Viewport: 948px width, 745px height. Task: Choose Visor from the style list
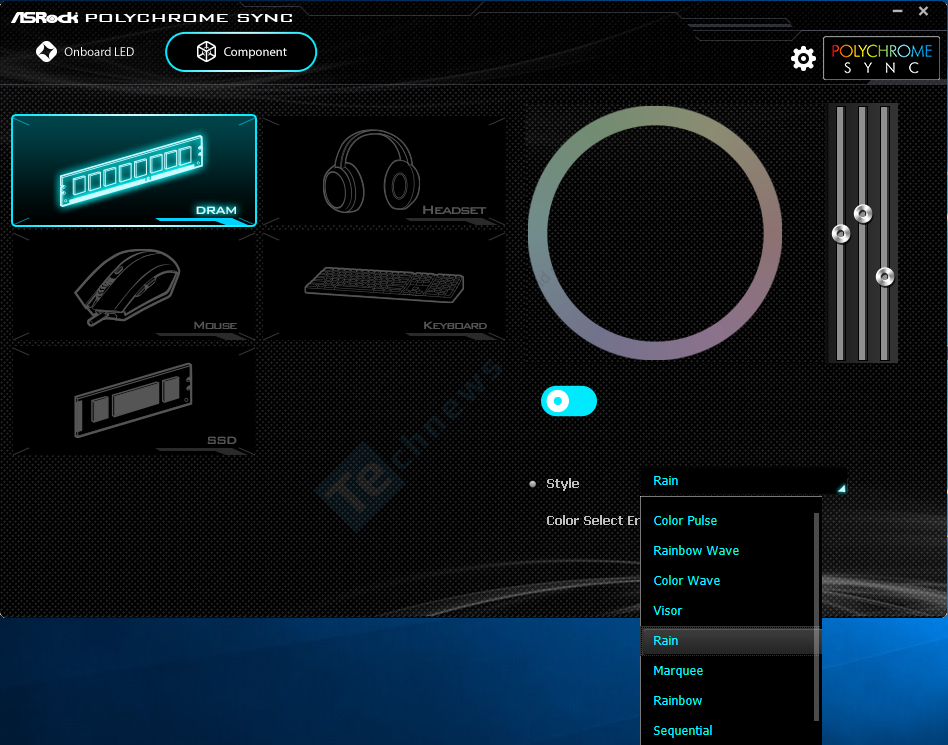pyautogui.click(x=729, y=611)
